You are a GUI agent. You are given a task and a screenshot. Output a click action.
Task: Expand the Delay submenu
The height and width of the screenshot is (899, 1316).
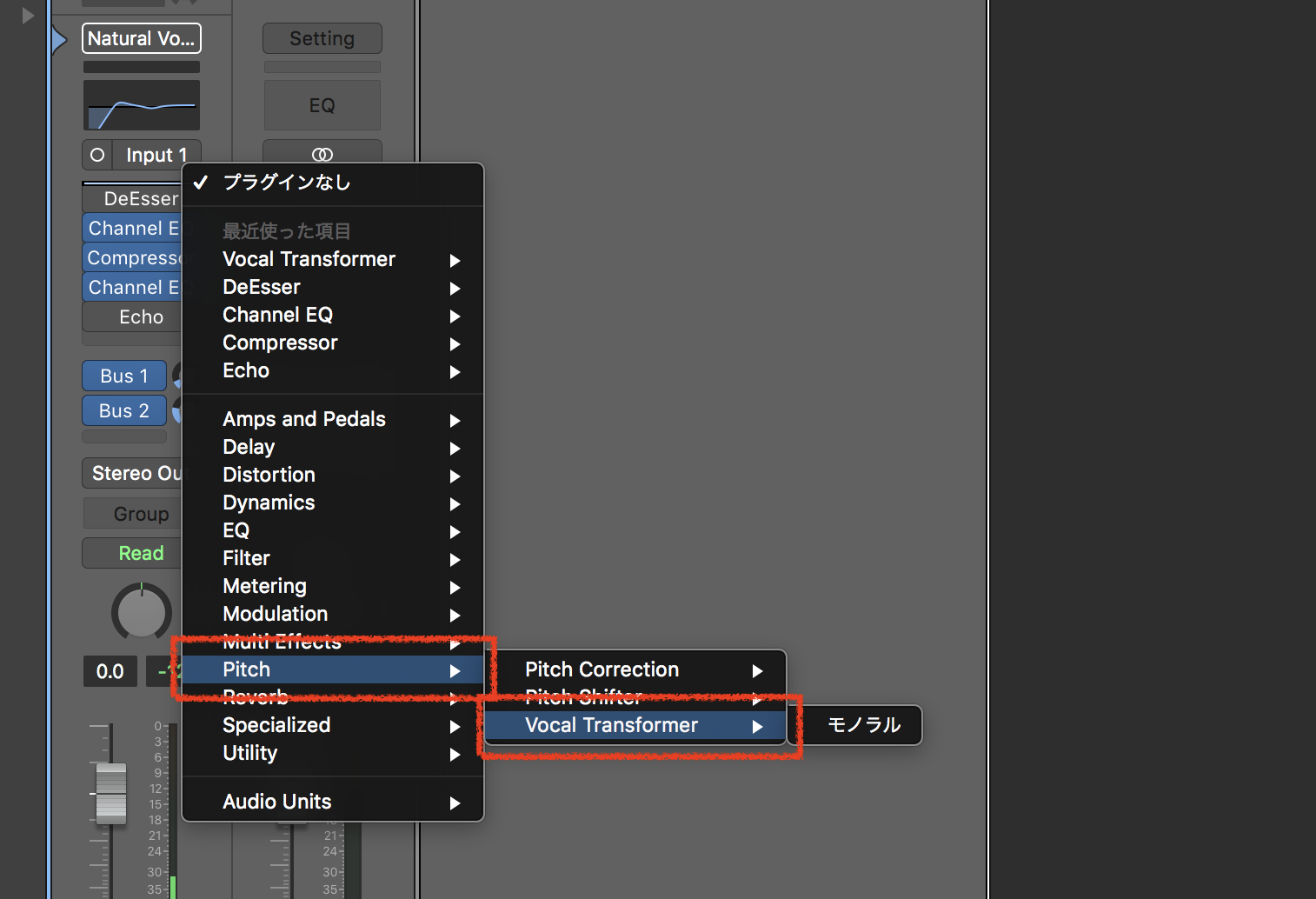tap(333, 447)
